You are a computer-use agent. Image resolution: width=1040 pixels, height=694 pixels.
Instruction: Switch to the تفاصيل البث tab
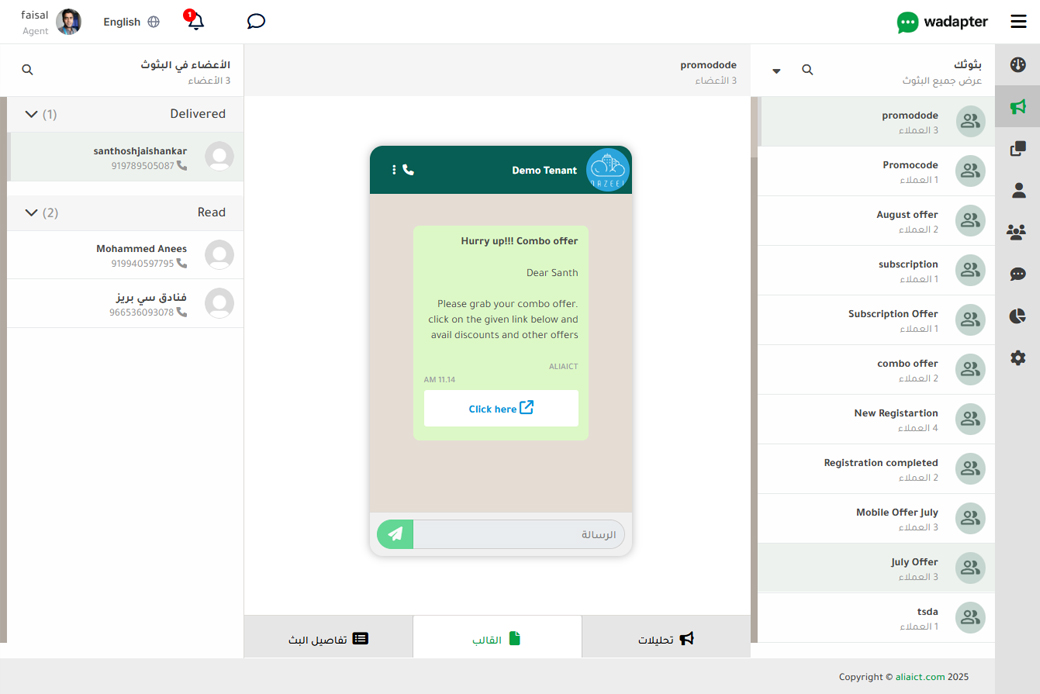coord(328,638)
